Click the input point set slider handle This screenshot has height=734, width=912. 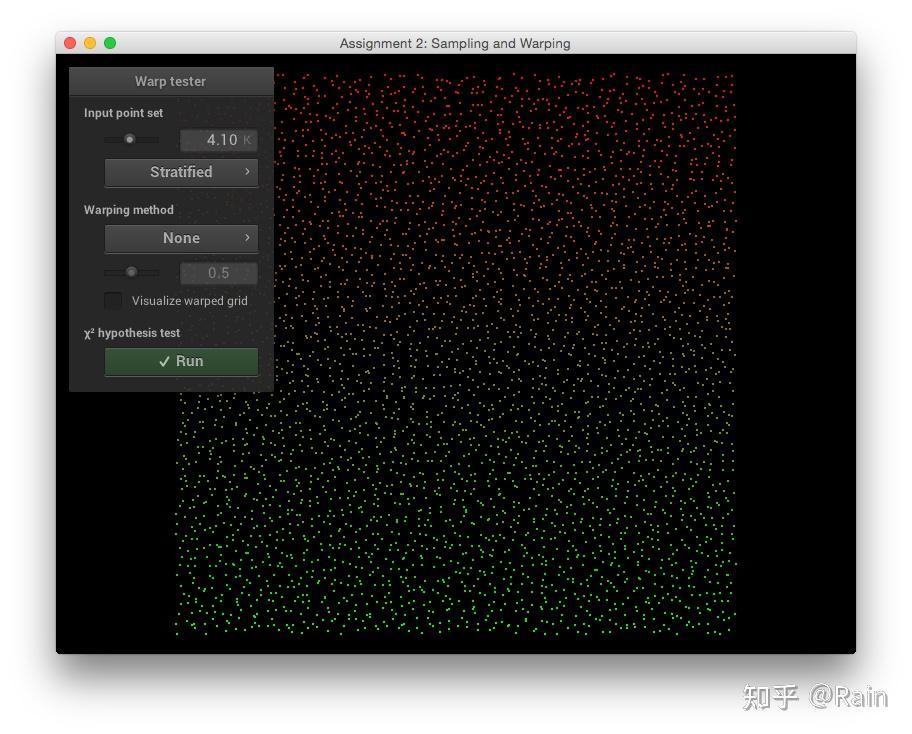coord(130,140)
